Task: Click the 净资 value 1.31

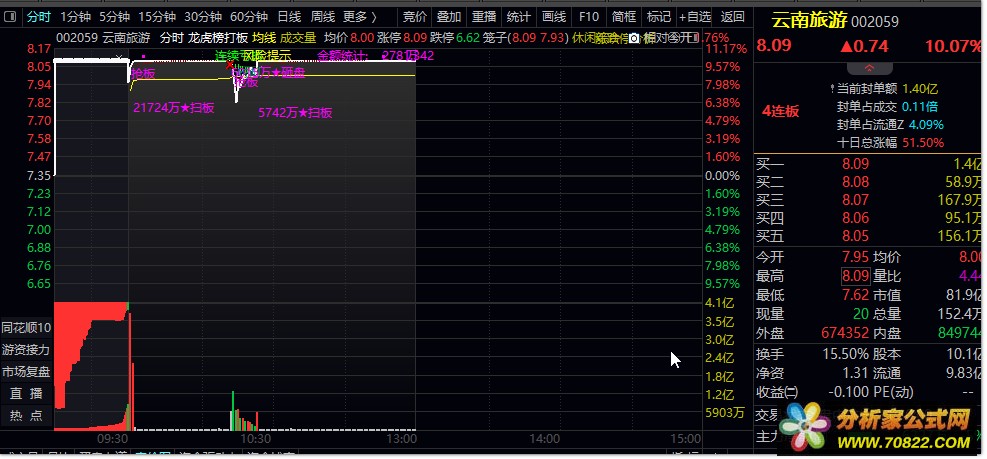Action: (x=855, y=373)
